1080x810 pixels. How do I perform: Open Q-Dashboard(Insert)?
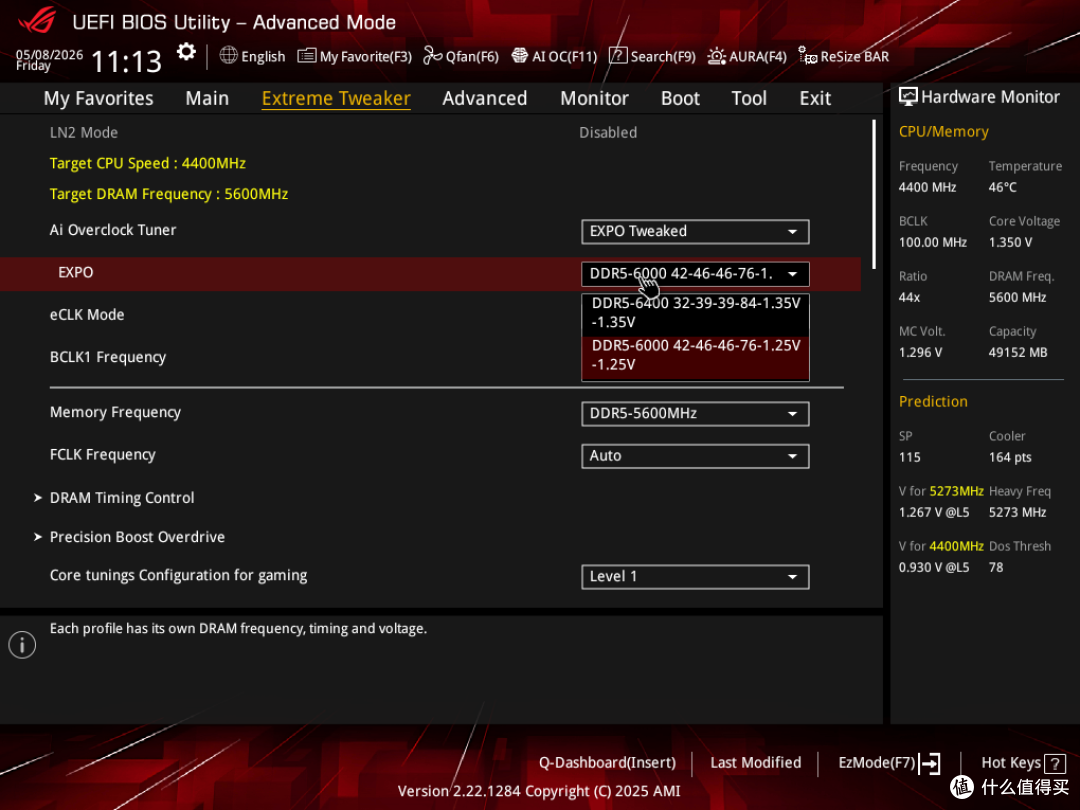607,762
